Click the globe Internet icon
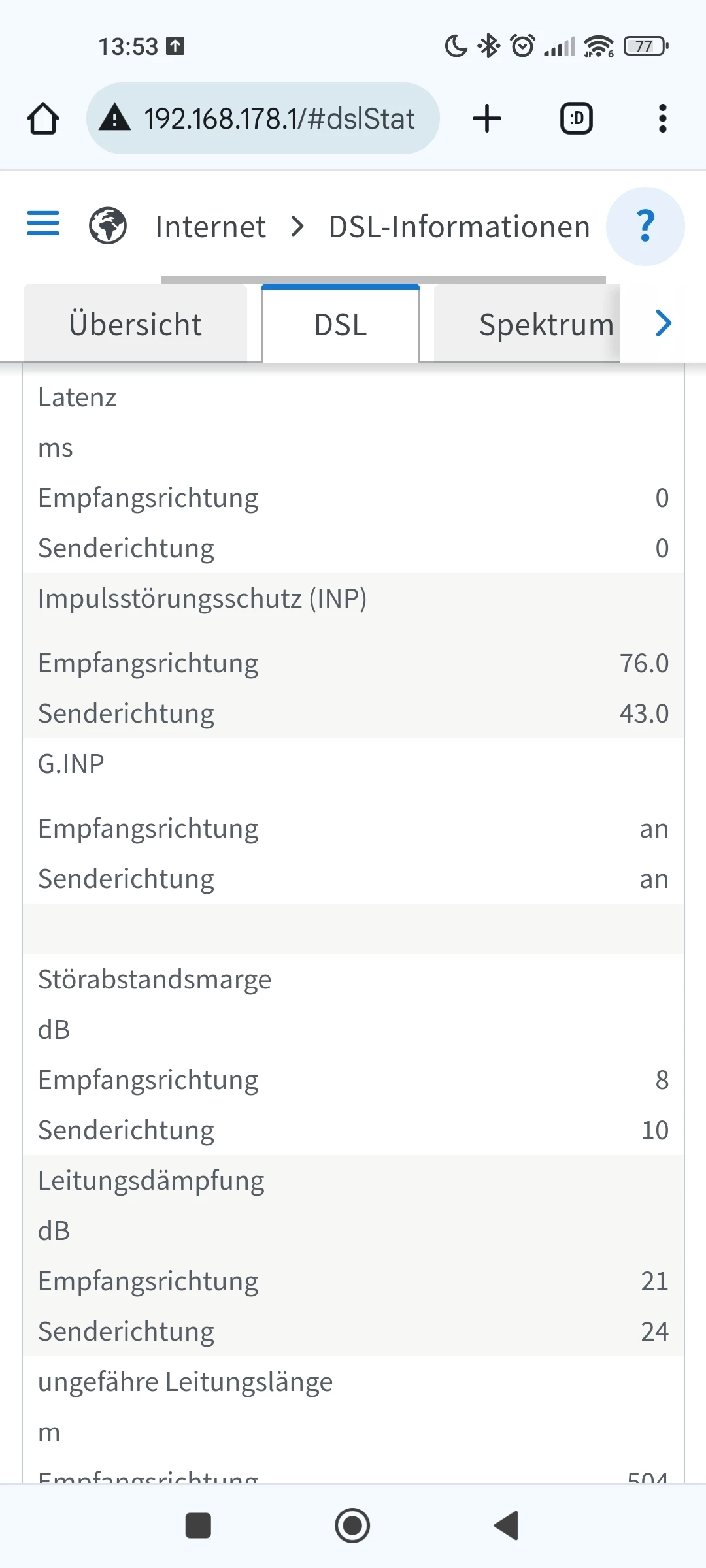706x1568 pixels. coord(108,226)
